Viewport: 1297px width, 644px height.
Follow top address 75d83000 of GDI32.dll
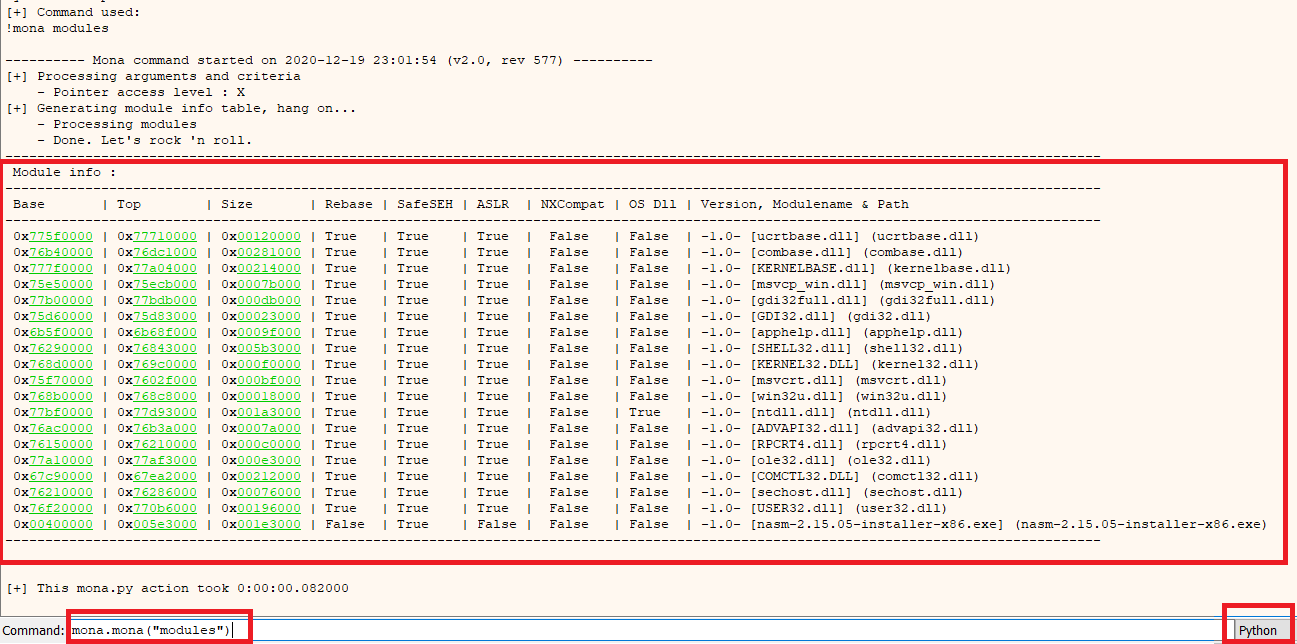[x=165, y=316]
